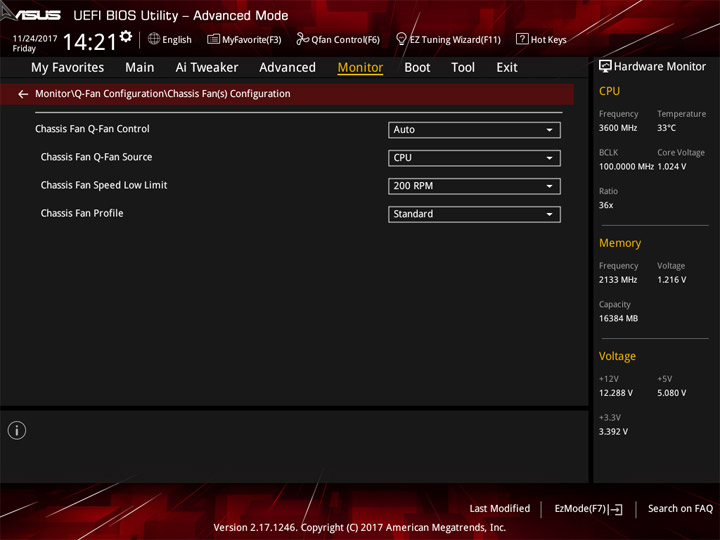This screenshot has height=540, width=720.
Task: Open Chassis Fan Q-Fan Control dropdown
Action: (x=474, y=130)
